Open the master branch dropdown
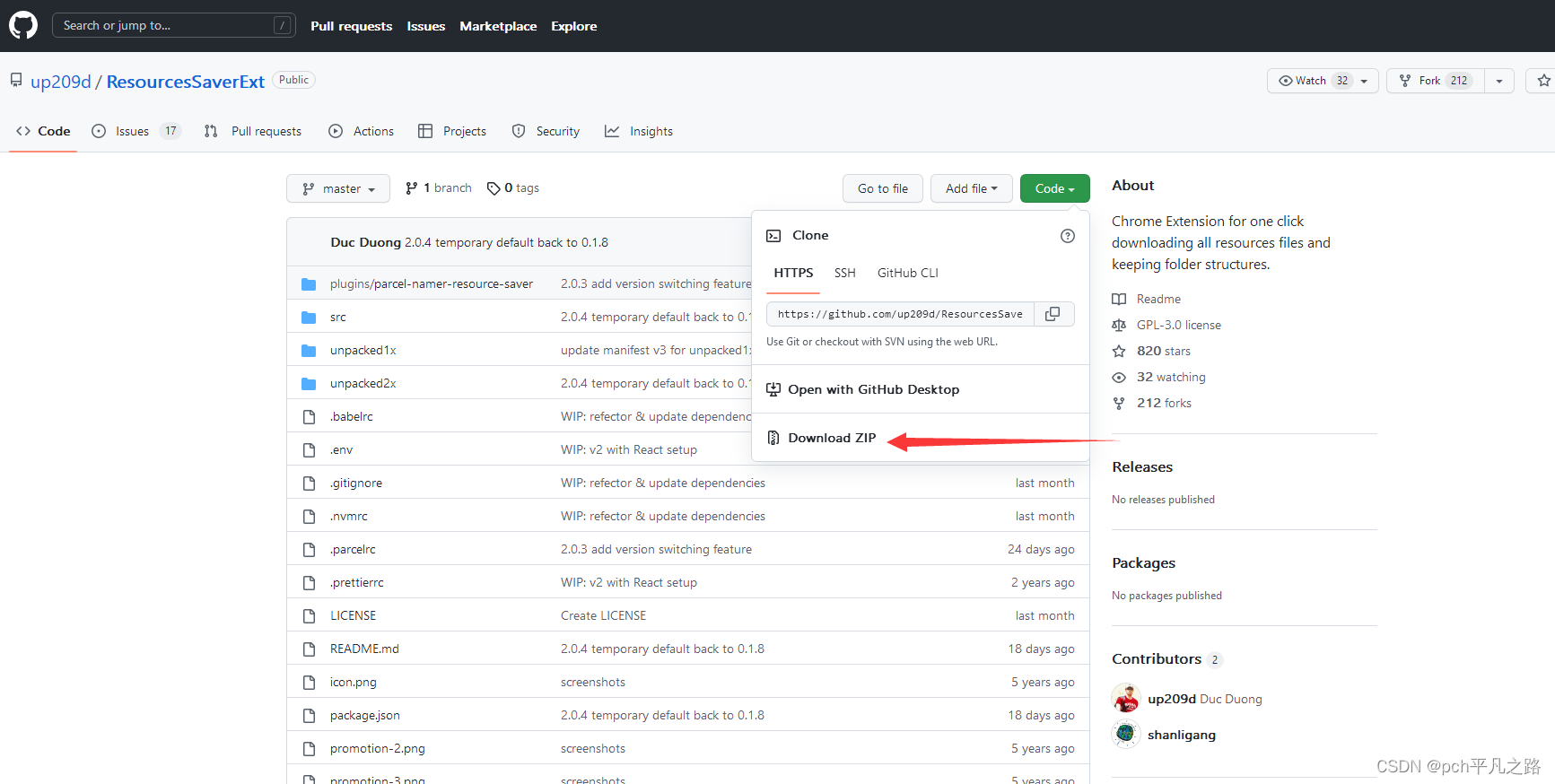 [338, 188]
